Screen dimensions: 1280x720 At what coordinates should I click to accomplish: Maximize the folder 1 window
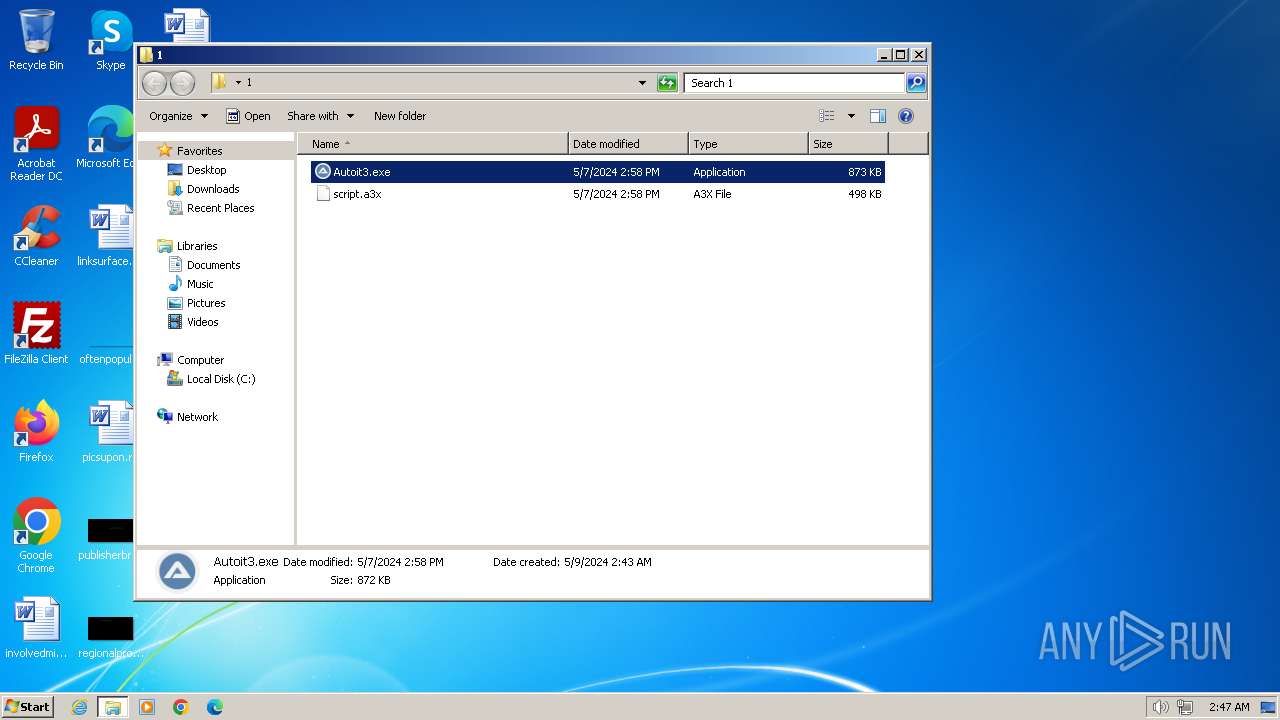[900, 55]
